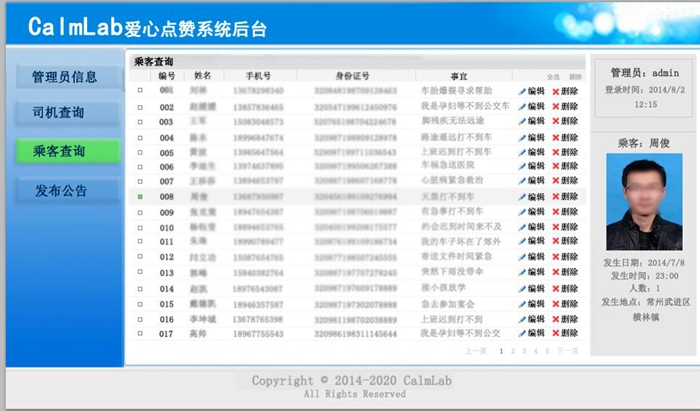Click the red delete icon for row 017
700x411 pixels.
[x=556, y=334]
